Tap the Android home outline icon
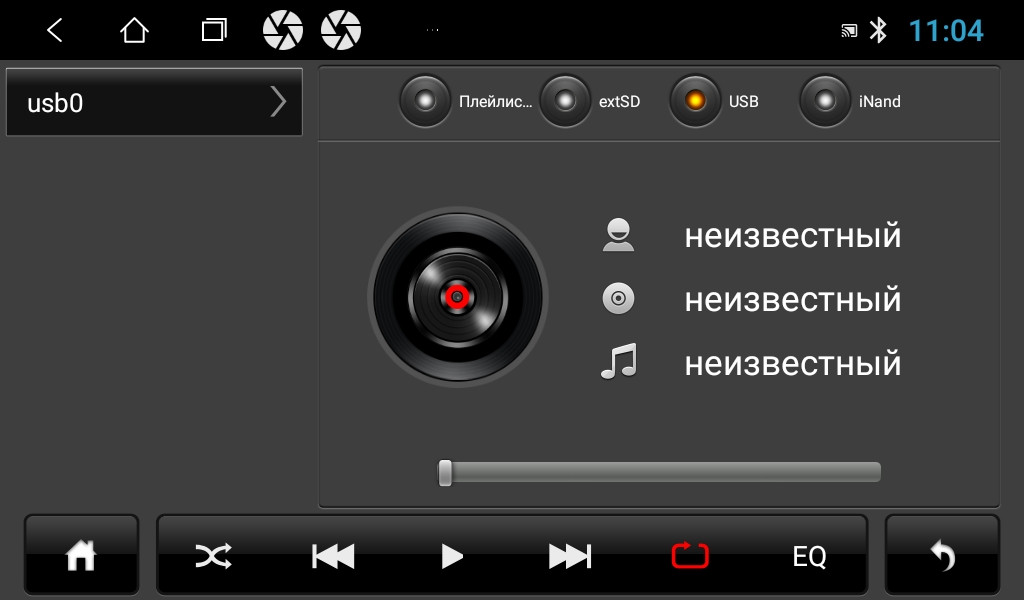The height and width of the screenshot is (600, 1024). tap(133, 31)
